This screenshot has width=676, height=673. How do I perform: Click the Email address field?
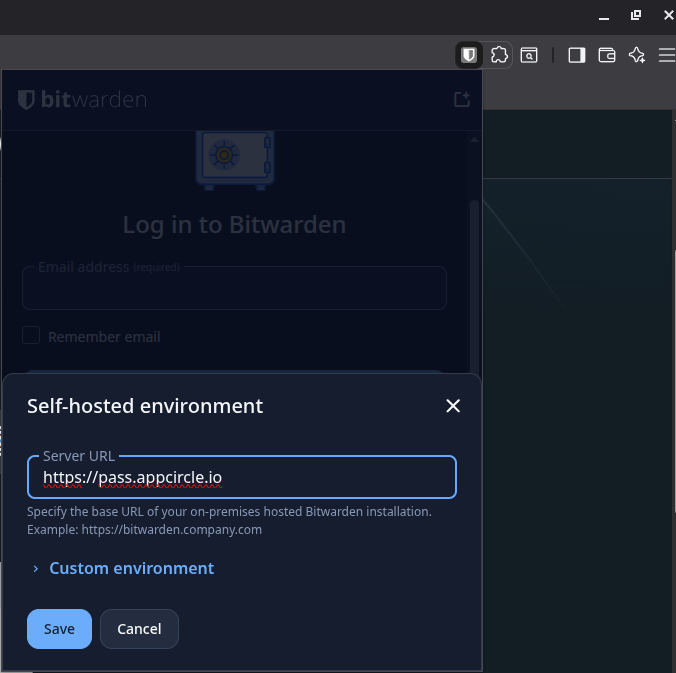click(x=234, y=288)
